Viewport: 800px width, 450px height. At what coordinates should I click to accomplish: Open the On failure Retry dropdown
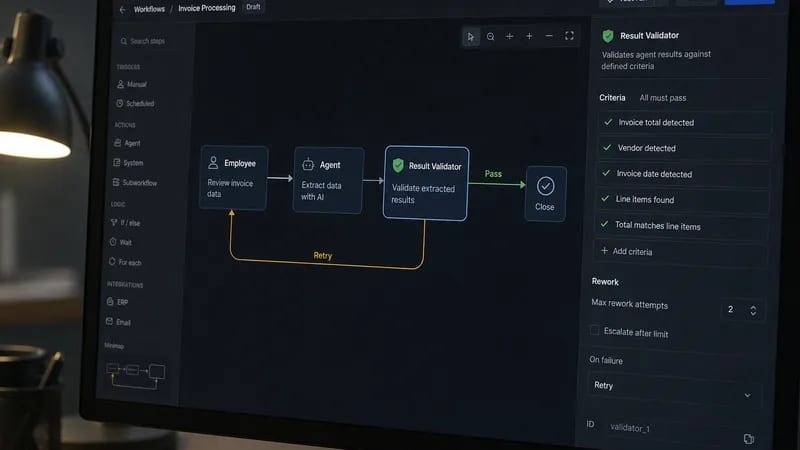point(673,389)
